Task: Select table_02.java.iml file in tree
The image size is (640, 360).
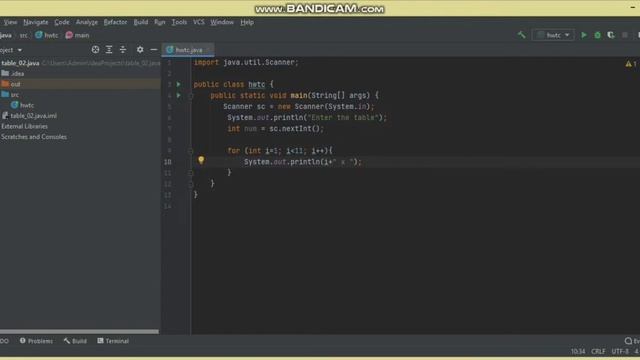Action: (x=33, y=116)
